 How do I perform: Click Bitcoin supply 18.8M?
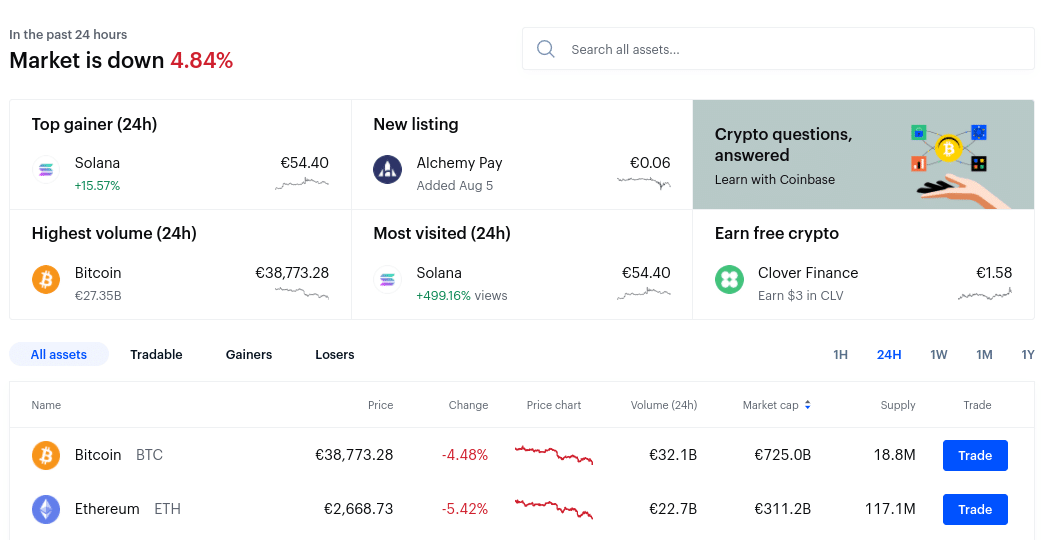point(895,455)
